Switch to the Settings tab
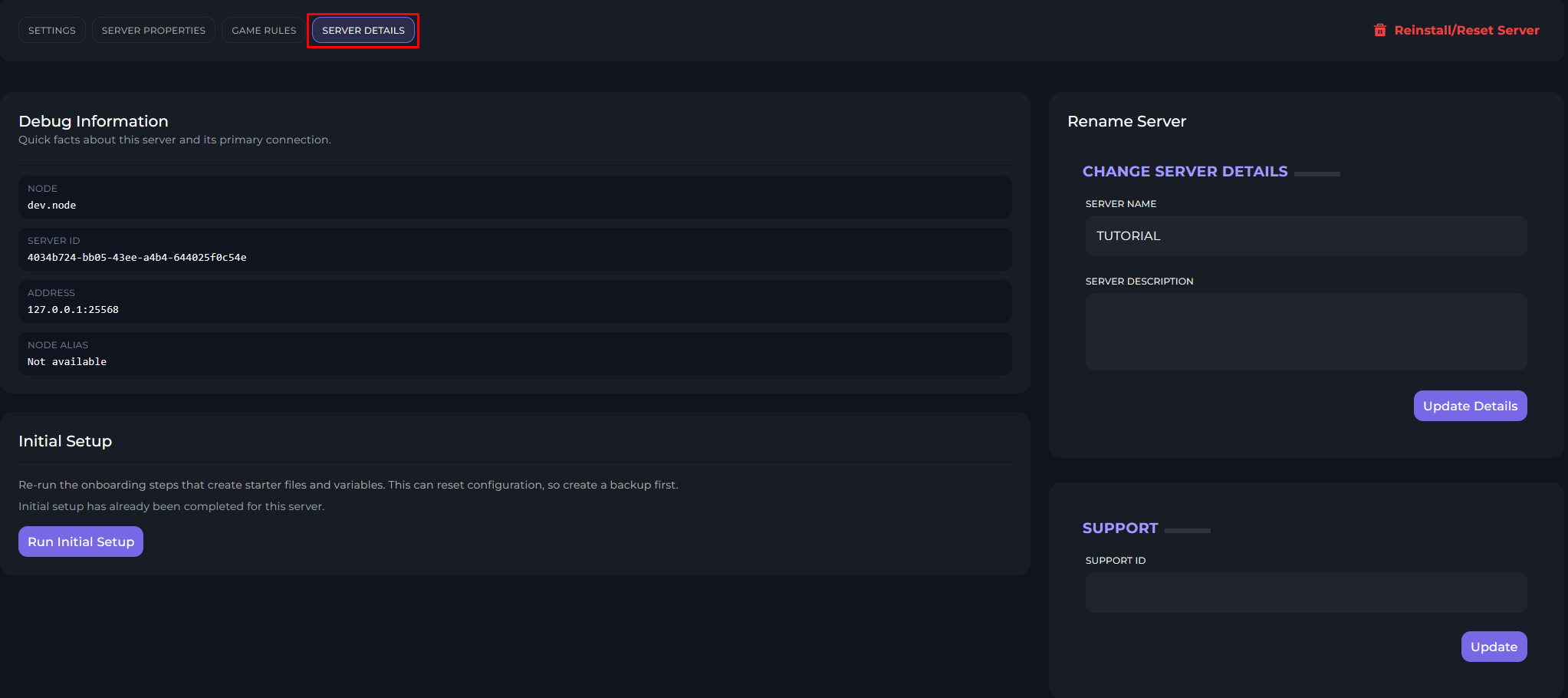 click(x=52, y=31)
